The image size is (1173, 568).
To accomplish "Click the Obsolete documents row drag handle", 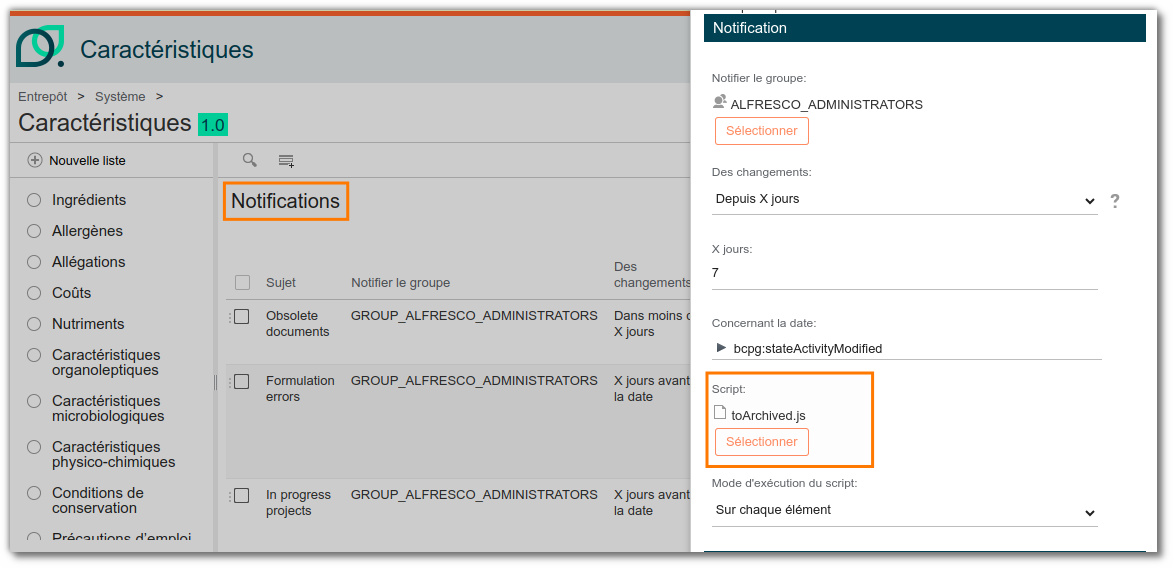I will (230, 317).
